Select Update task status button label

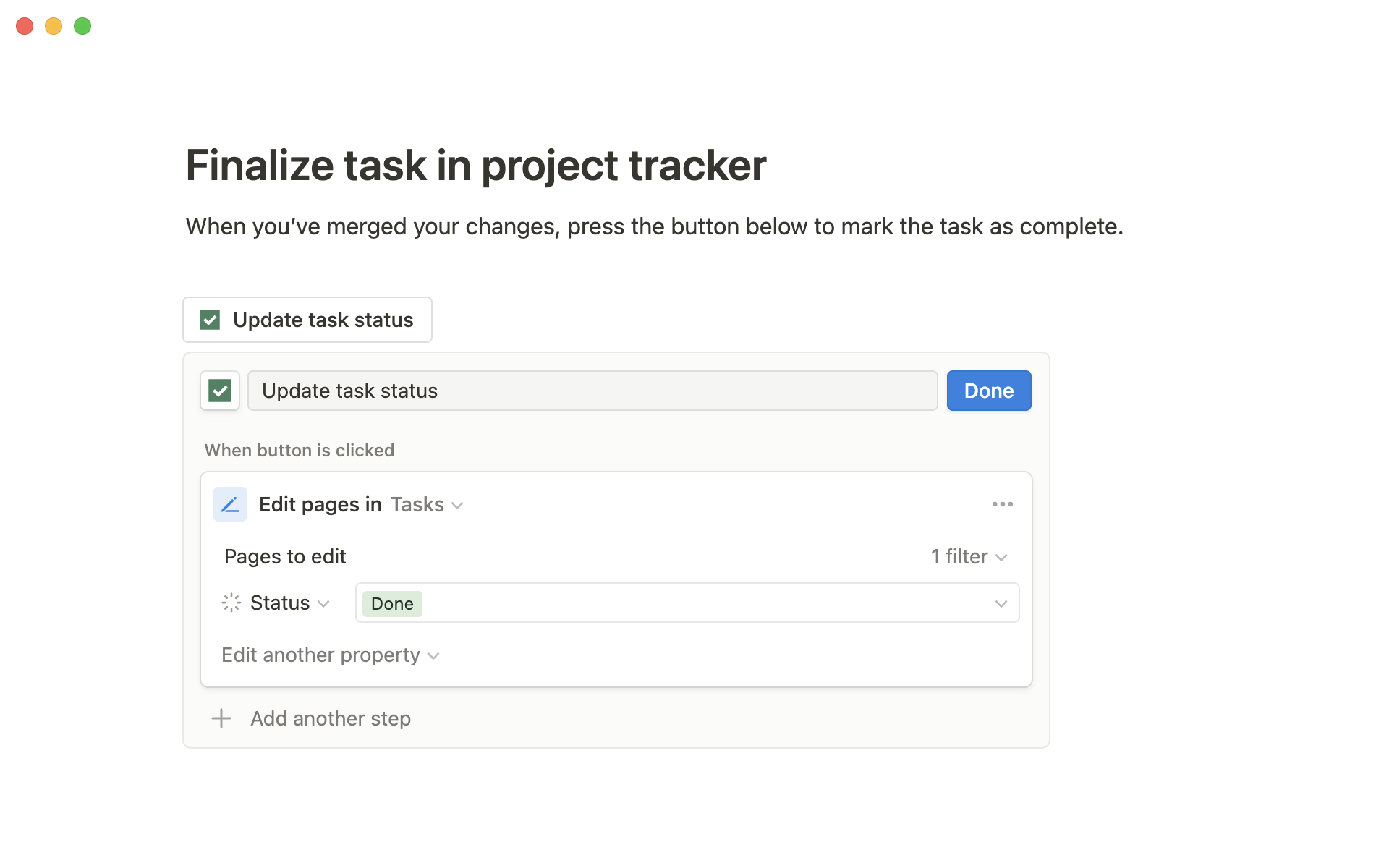click(322, 319)
